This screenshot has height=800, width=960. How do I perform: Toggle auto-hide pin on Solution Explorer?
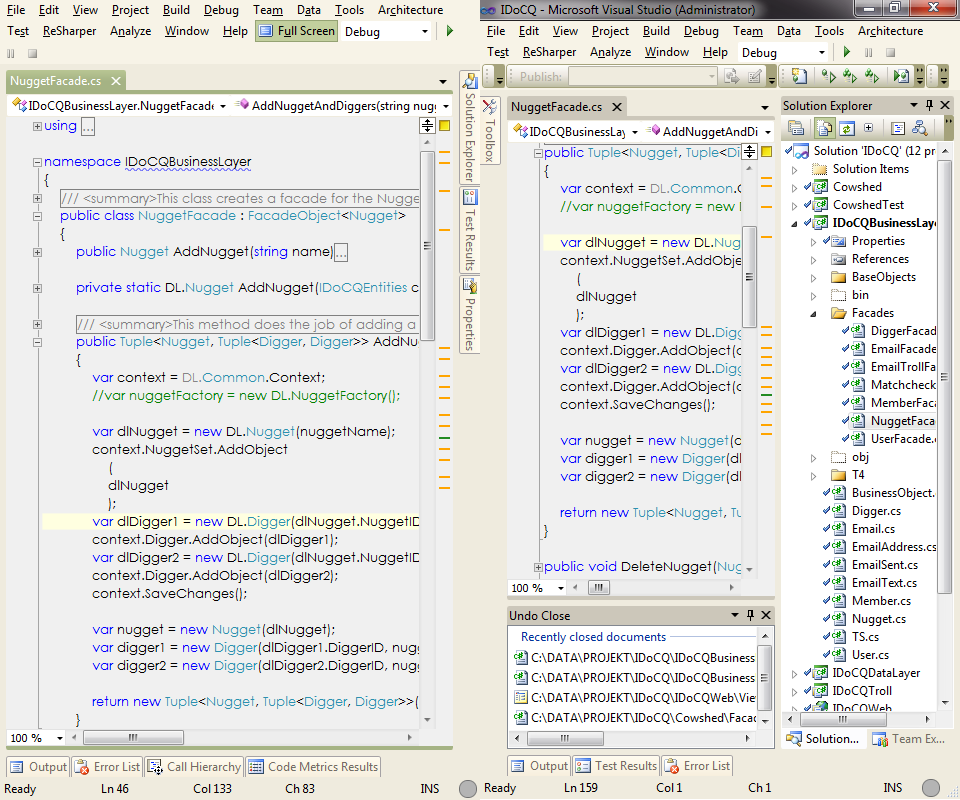pyautogui.click(x=929, y=105)
